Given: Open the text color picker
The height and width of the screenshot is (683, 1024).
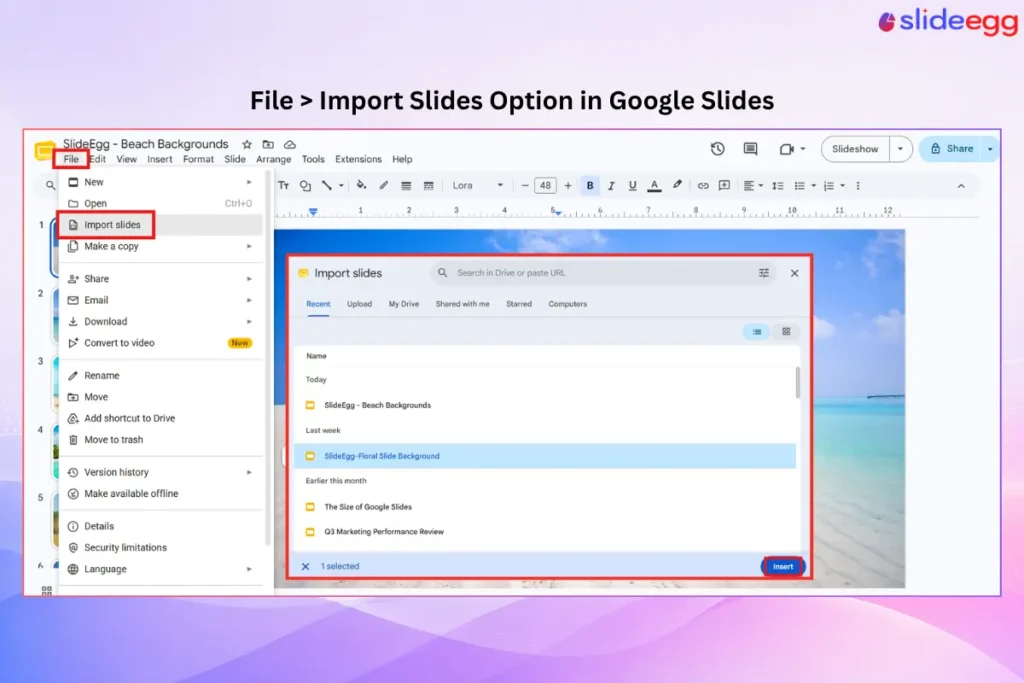Looking at the screenshot, I should (654, 185).
